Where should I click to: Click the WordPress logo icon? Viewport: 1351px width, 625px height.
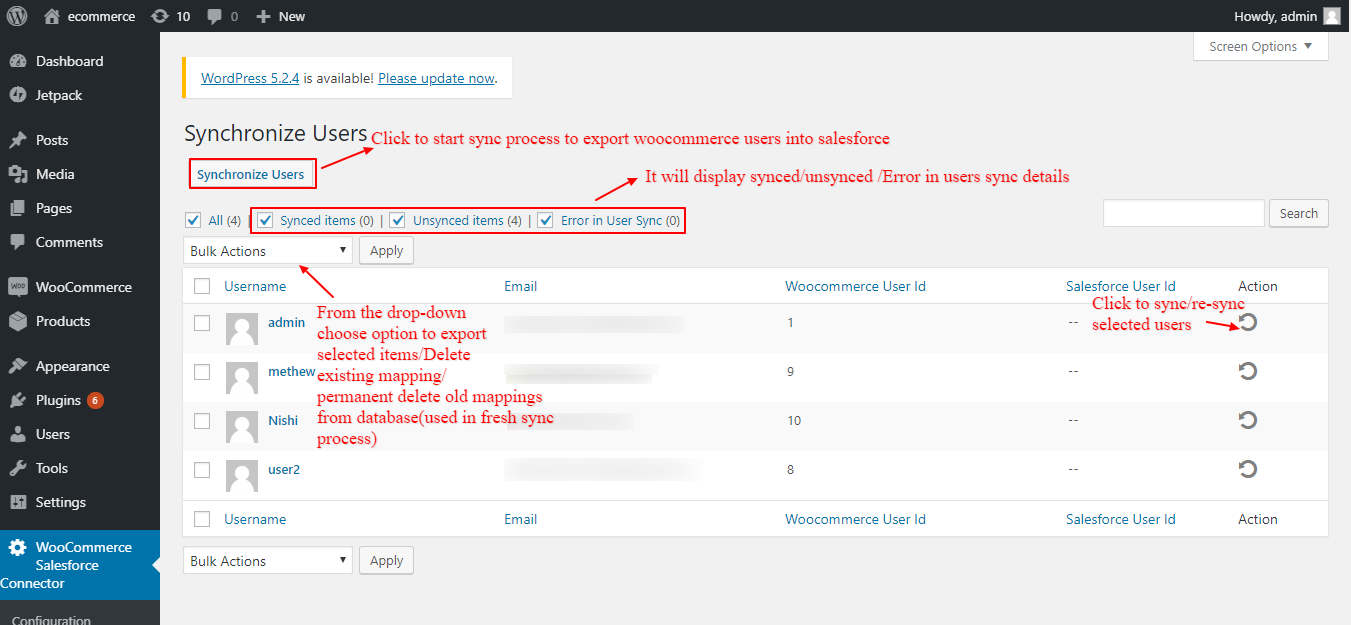(x=17, y=16)
